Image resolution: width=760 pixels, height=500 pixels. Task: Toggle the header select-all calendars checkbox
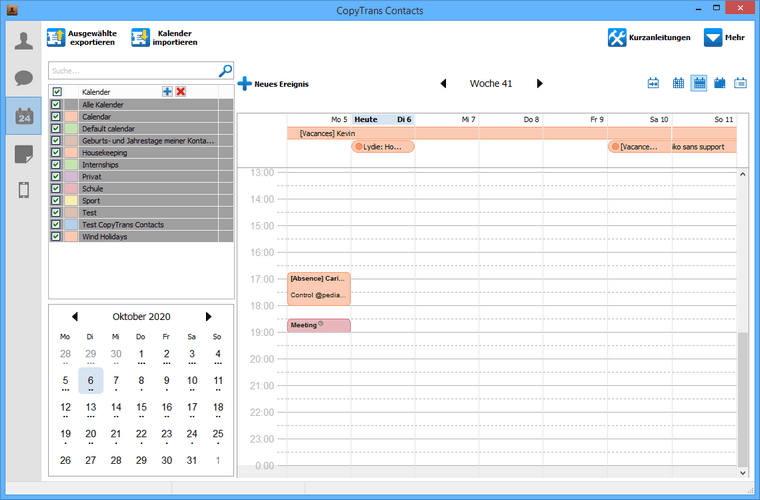point(57,92)
